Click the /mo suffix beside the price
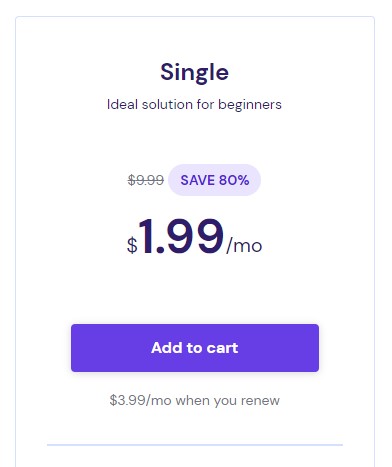The image size is (392, 467). pos(244,246)
